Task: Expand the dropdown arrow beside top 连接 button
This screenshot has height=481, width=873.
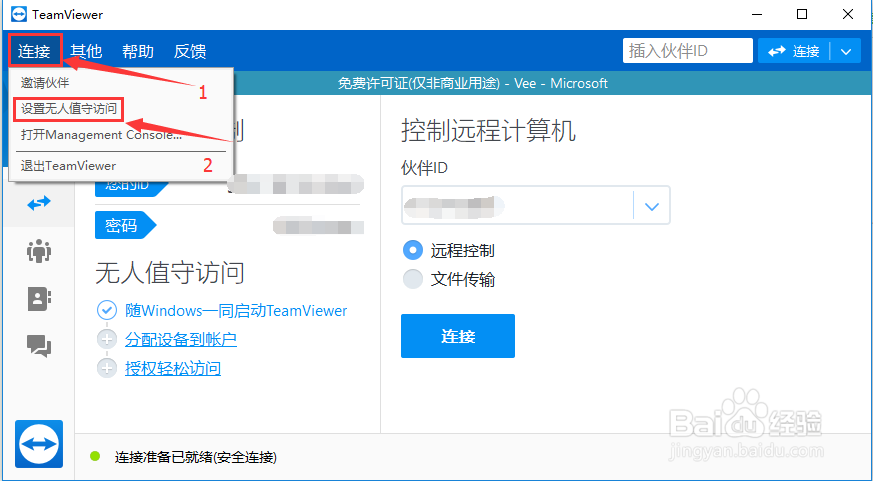Action: coord(846,52)
